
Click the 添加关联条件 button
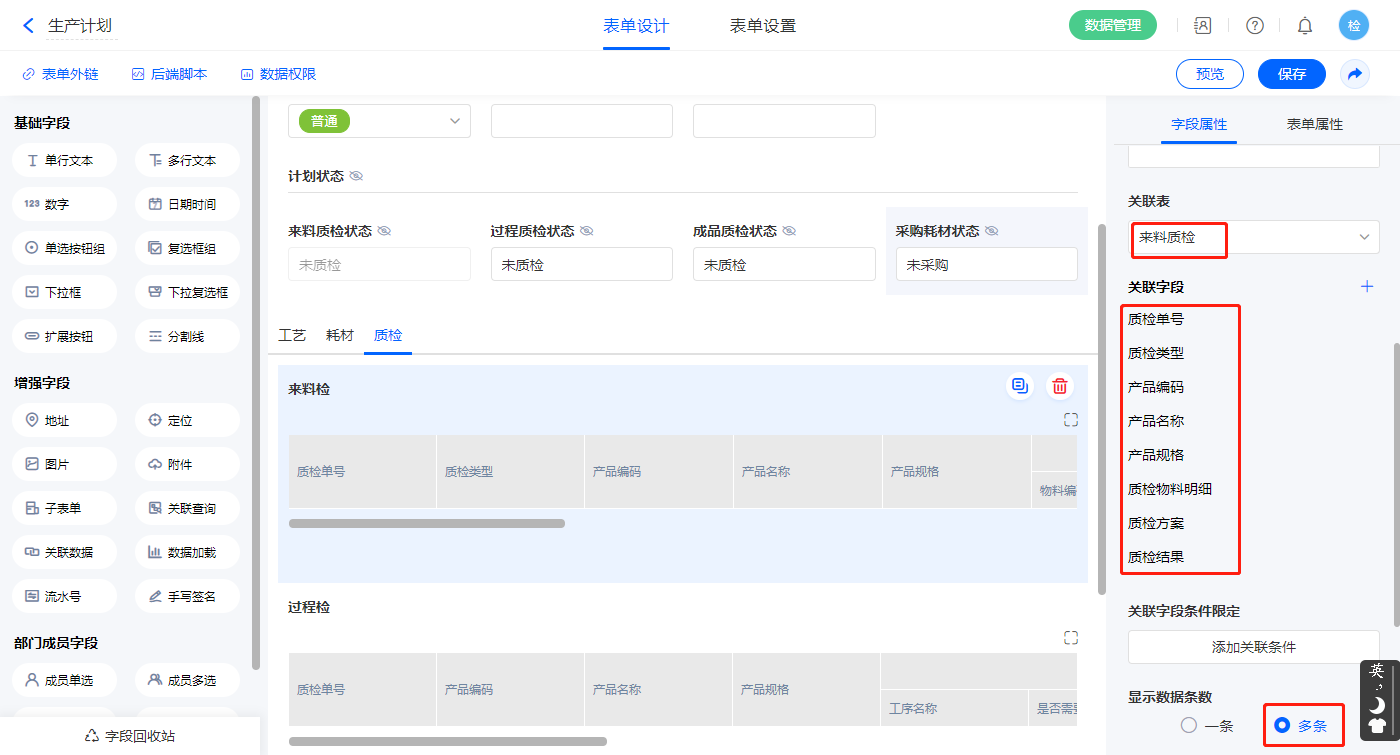tap(1253, 647)
